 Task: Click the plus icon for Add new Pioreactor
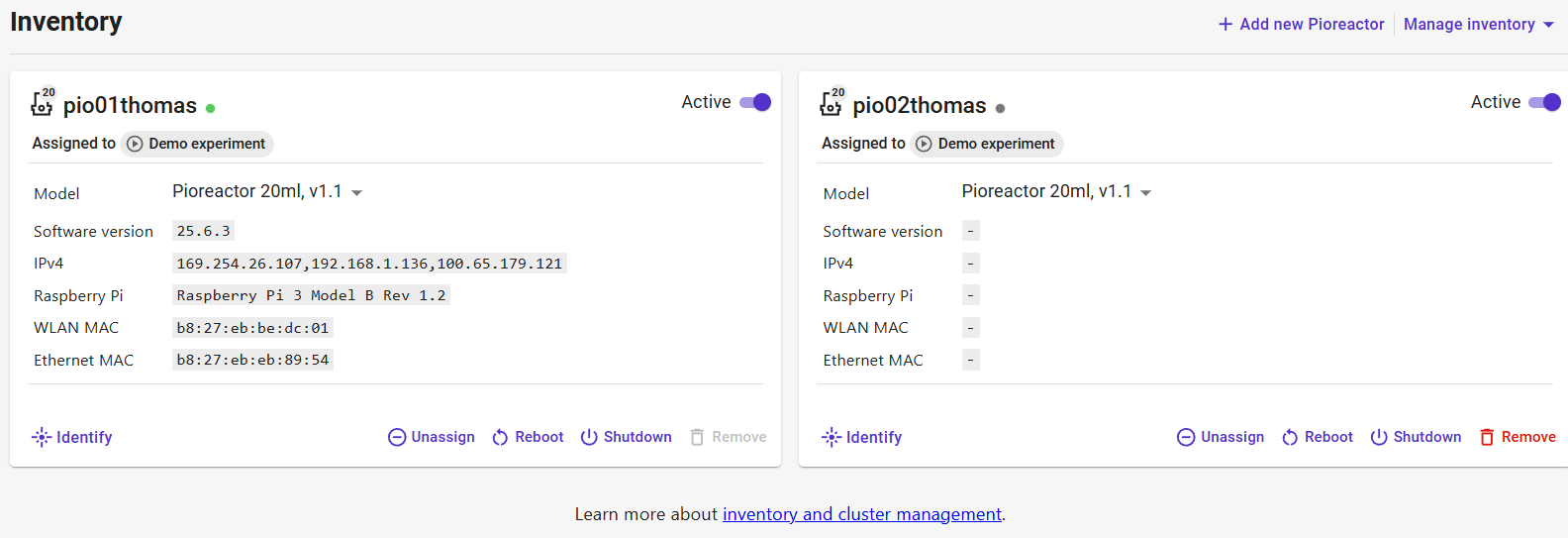pyautogui.click(x=1225, y=24)
